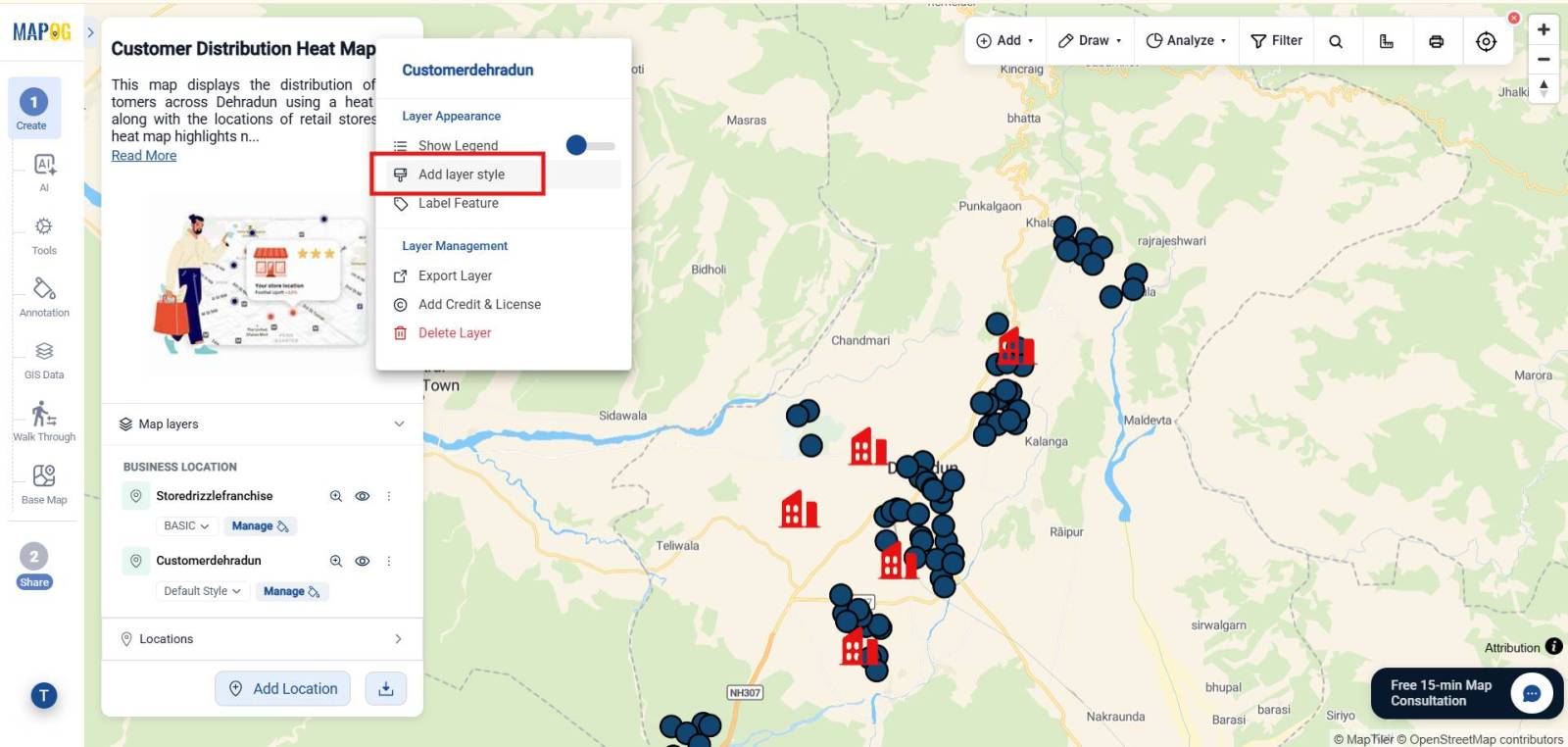Zoom in on the map
The image size is (1568, 747).
coord(1543,29)
